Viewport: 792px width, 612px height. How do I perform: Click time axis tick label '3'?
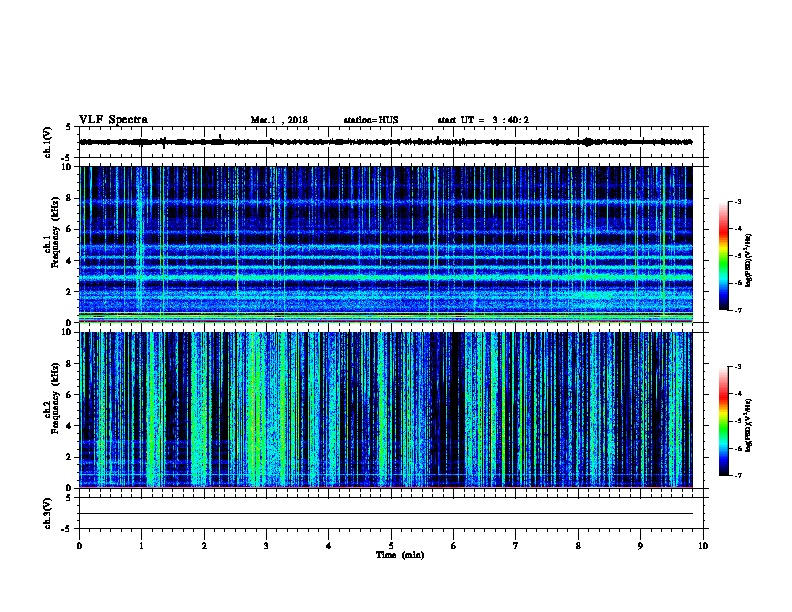[266, 546]
